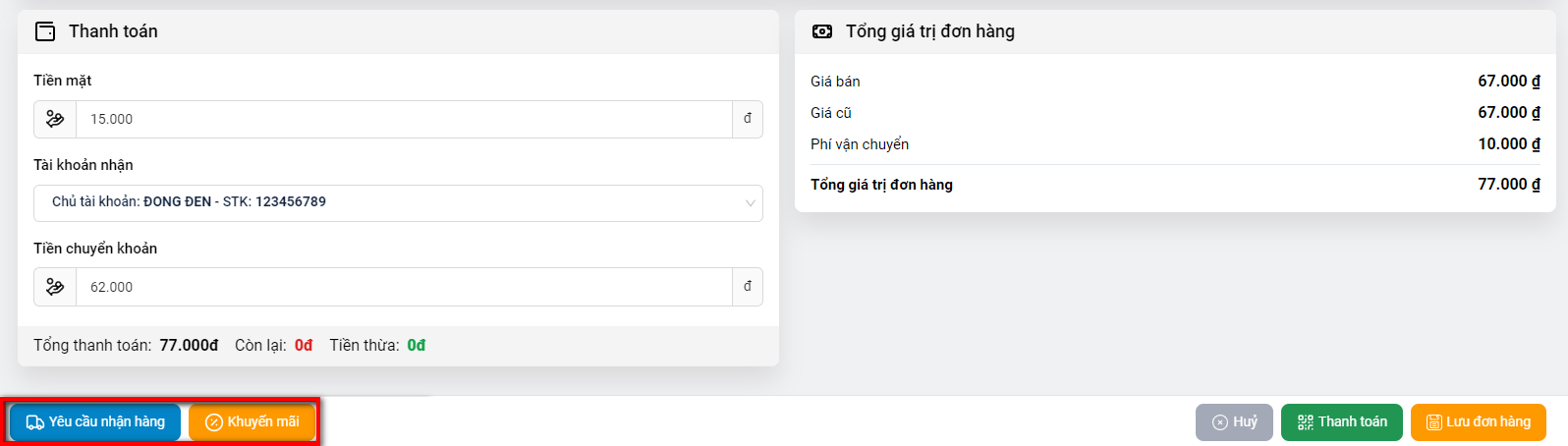Focus the Tiền chuyển khoản input showing 62.000
Image resolution: width=1568 pixels, height=446 pixels.
tap(403, 287)
